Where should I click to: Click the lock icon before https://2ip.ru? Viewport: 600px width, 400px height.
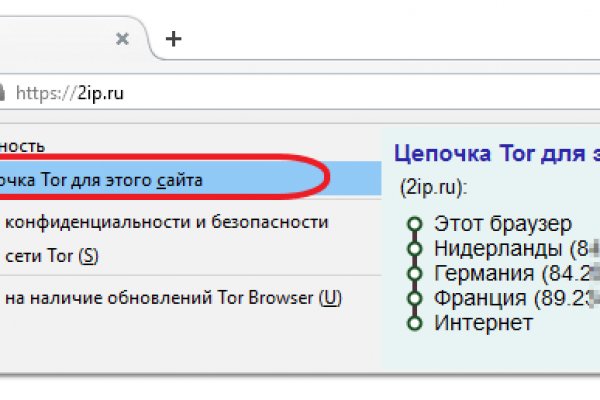(3, 93)
